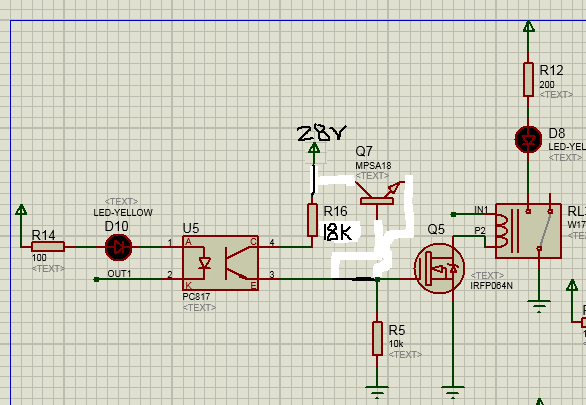The image size is (586, 405).
Task: Select the junction dot above R5
Action: [377, 279]
